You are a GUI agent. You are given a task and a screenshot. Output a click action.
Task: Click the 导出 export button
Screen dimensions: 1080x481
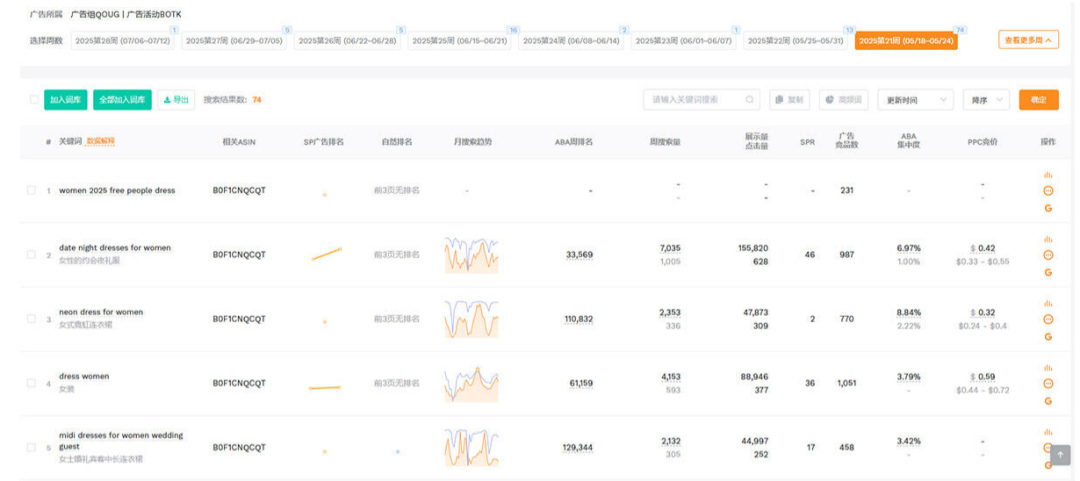pyautogui.click(x=176, y=100)
